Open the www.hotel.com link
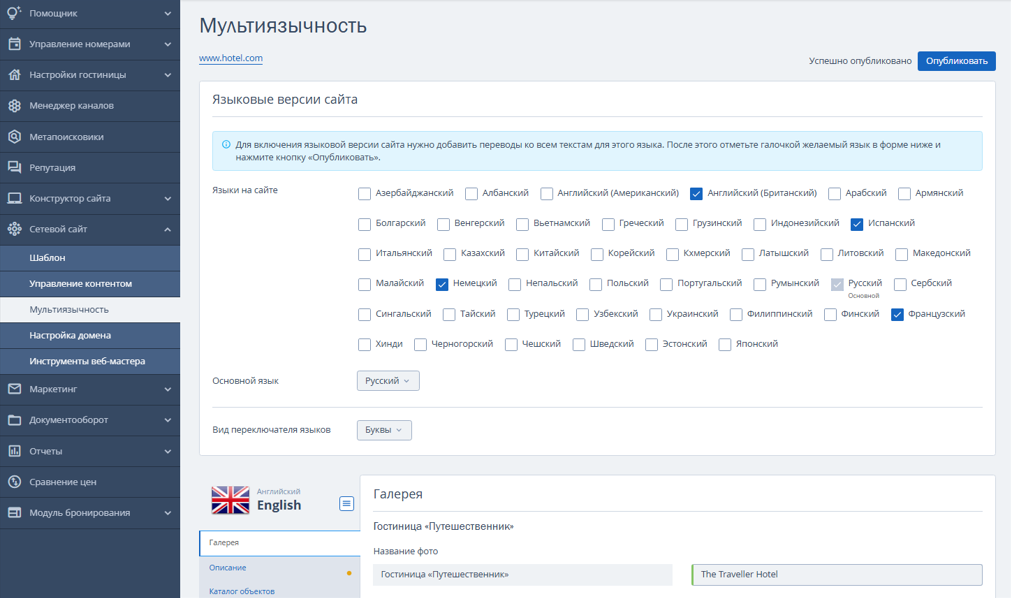Image resolution: width=1011 pixels, height=598 pixels. tap(231, 58)
